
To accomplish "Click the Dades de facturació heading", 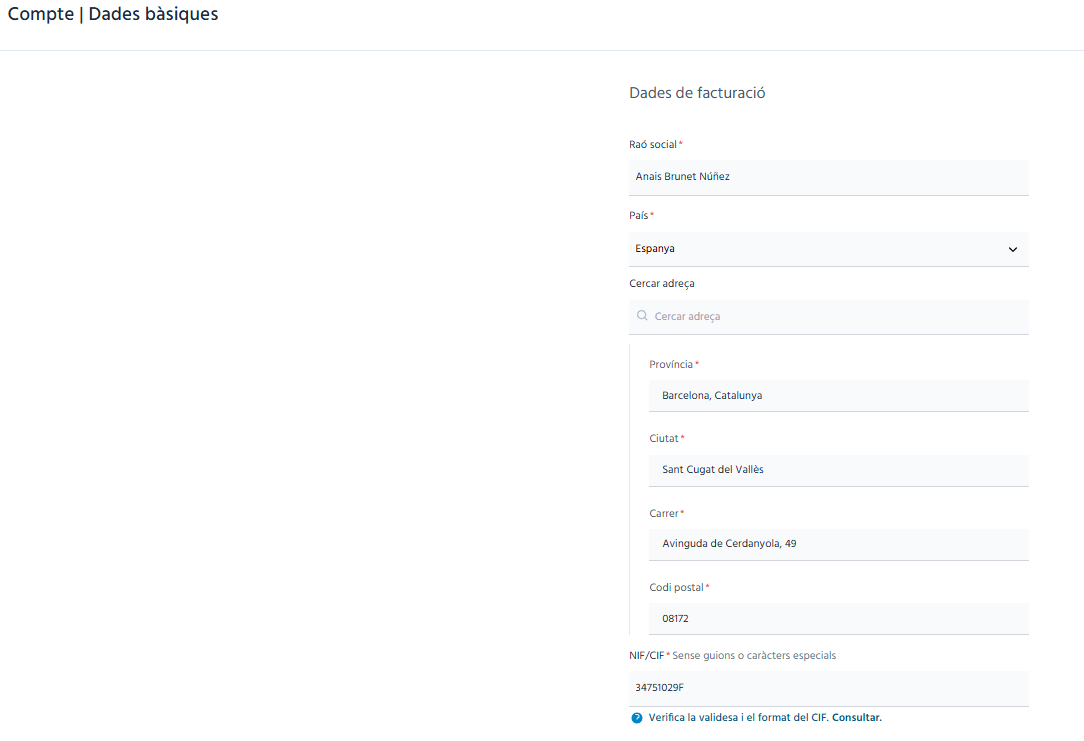I will tap(697, 93).
